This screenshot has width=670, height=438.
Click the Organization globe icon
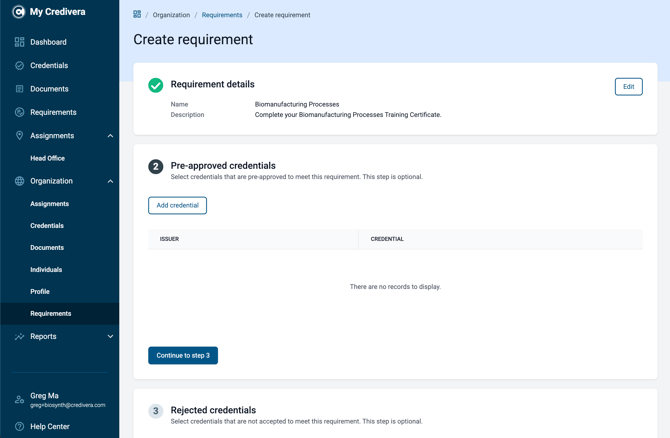click(19, 181)
